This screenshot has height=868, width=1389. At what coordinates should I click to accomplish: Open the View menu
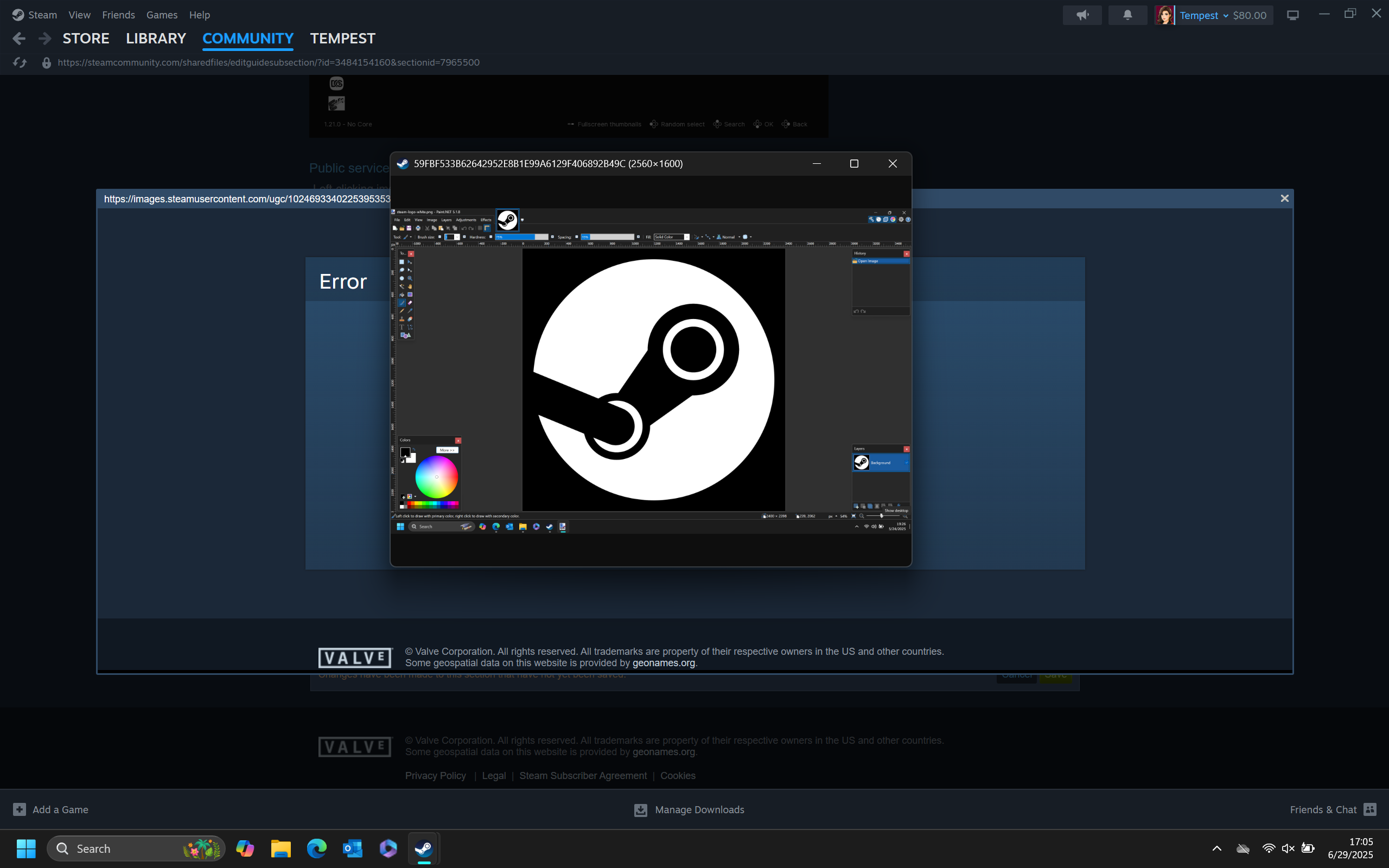click(x=79, y=15)
